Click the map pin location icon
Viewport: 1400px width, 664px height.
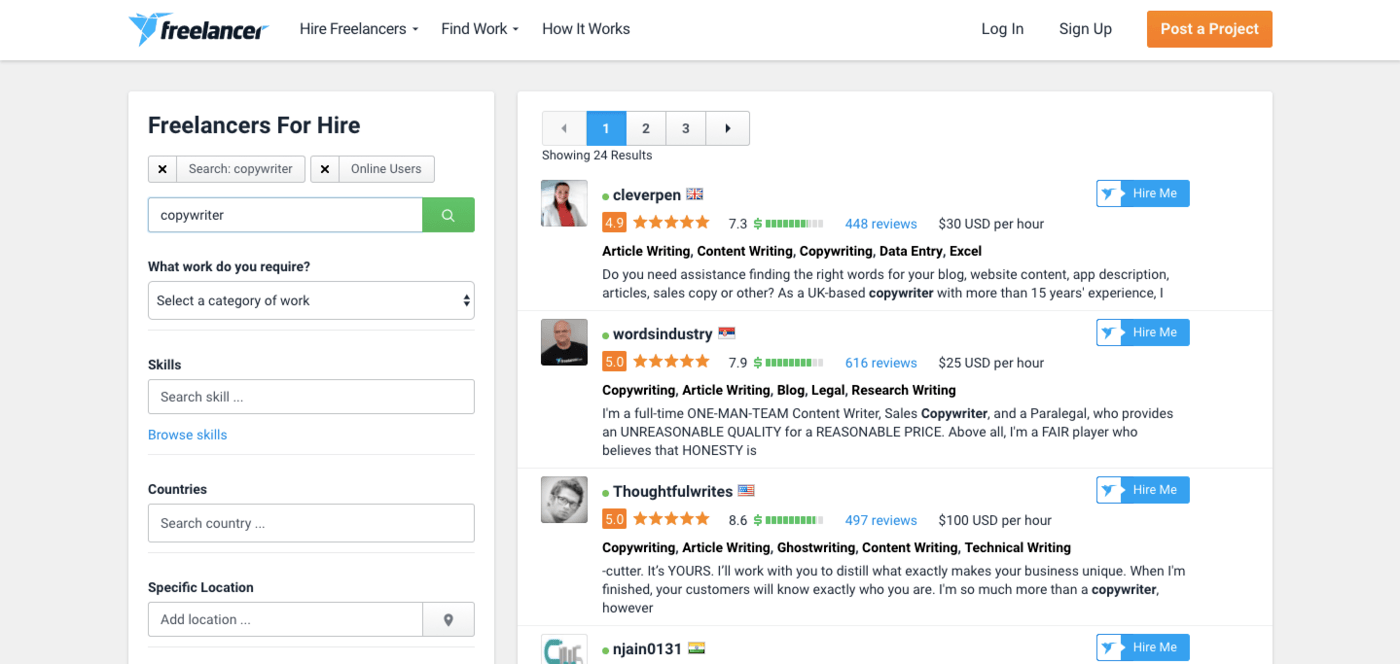pos(448,620)
